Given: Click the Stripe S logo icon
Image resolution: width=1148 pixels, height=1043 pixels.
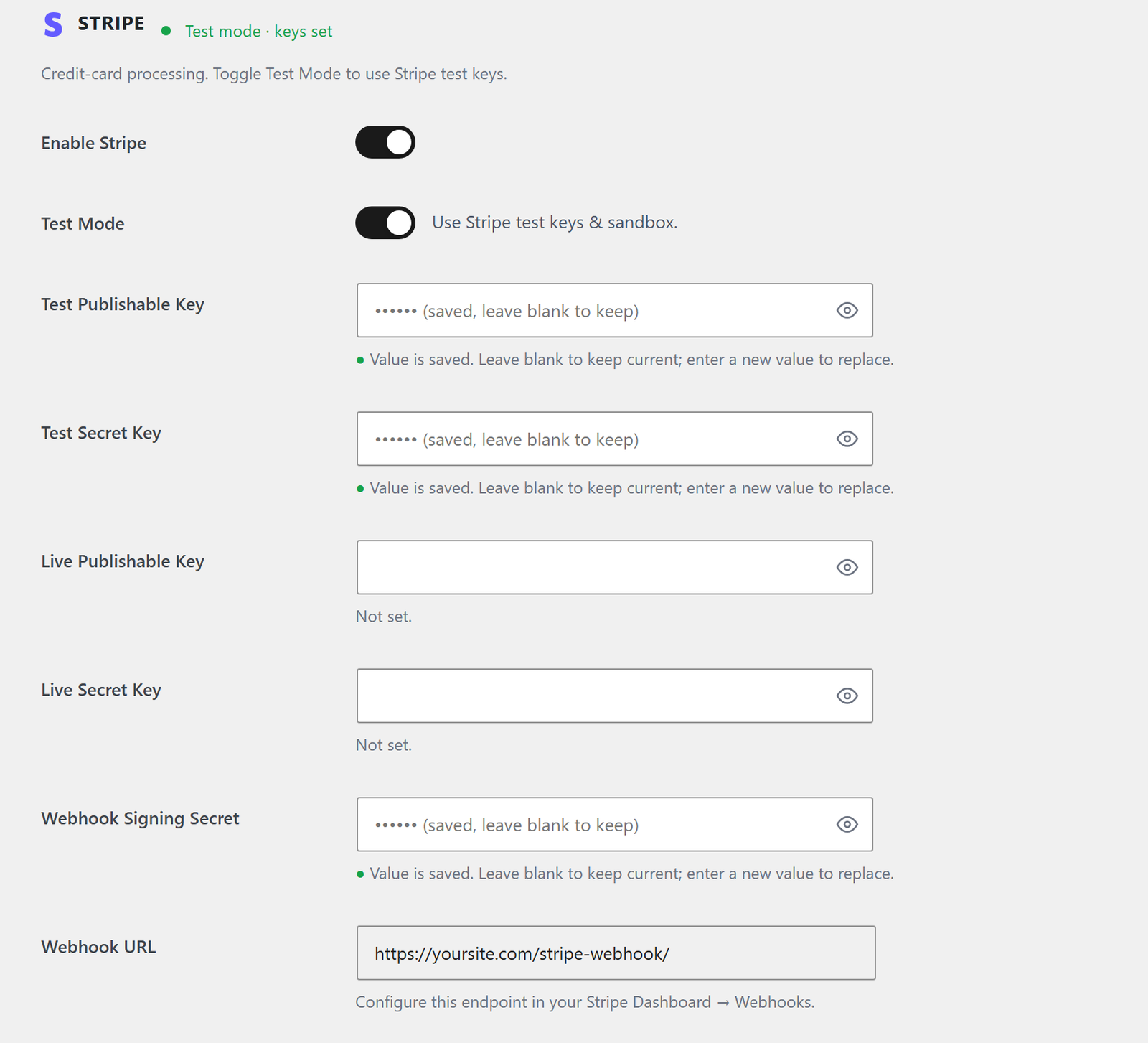Looking at the screenshot, I should pos(53,24).
